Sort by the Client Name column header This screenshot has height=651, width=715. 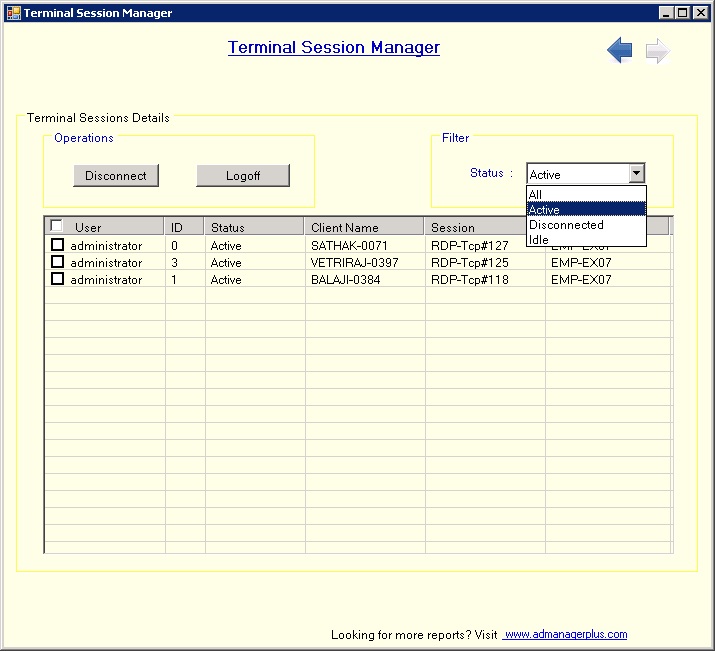pyautogui.click(x=364, y=227)
